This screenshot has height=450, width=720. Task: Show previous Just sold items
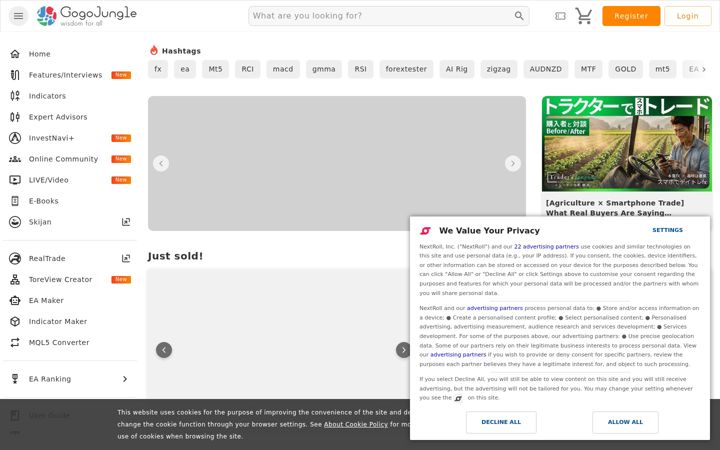click(164, 350)
